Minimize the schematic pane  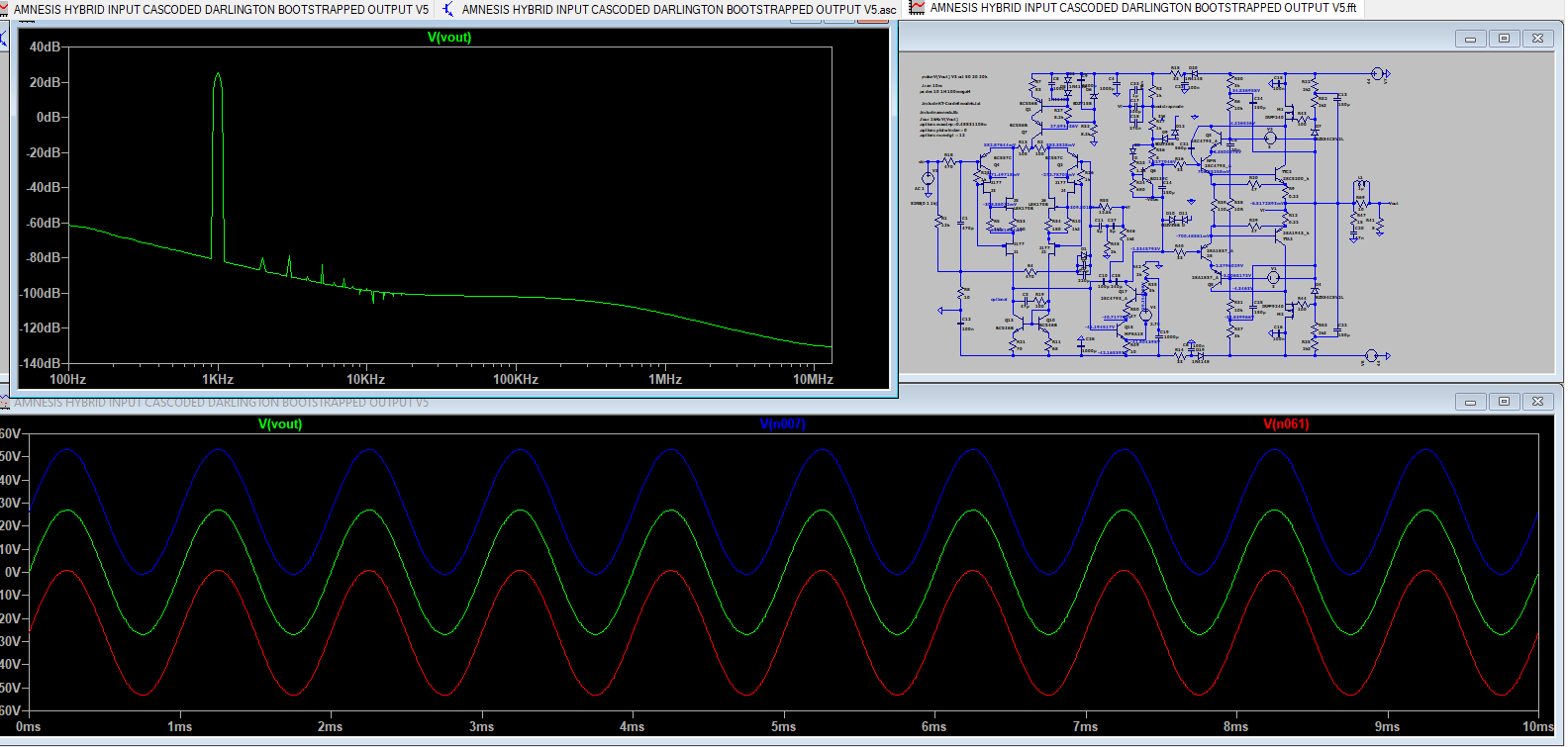[1470, 39]
